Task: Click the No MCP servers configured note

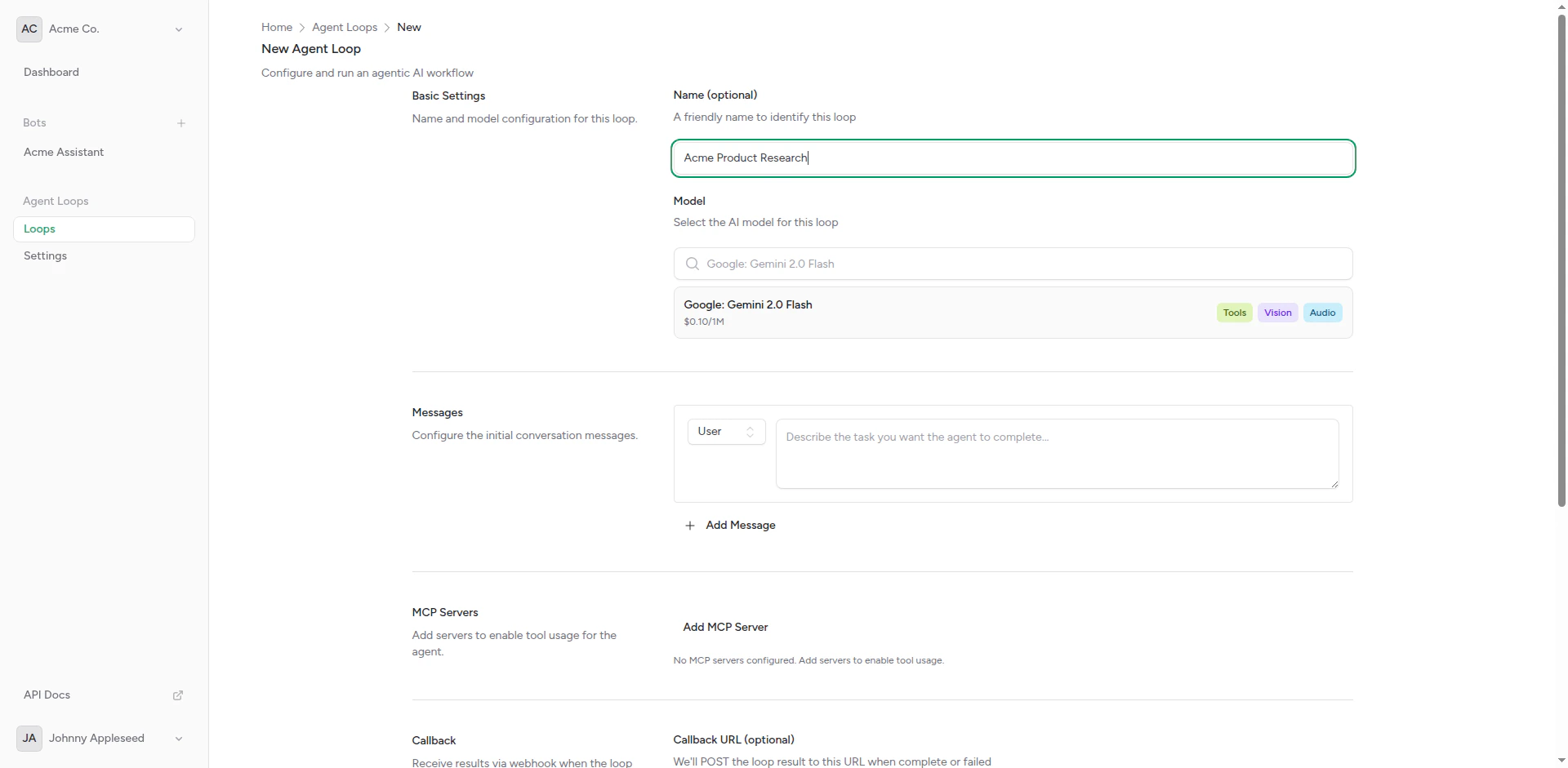Action: click(808, 660)
